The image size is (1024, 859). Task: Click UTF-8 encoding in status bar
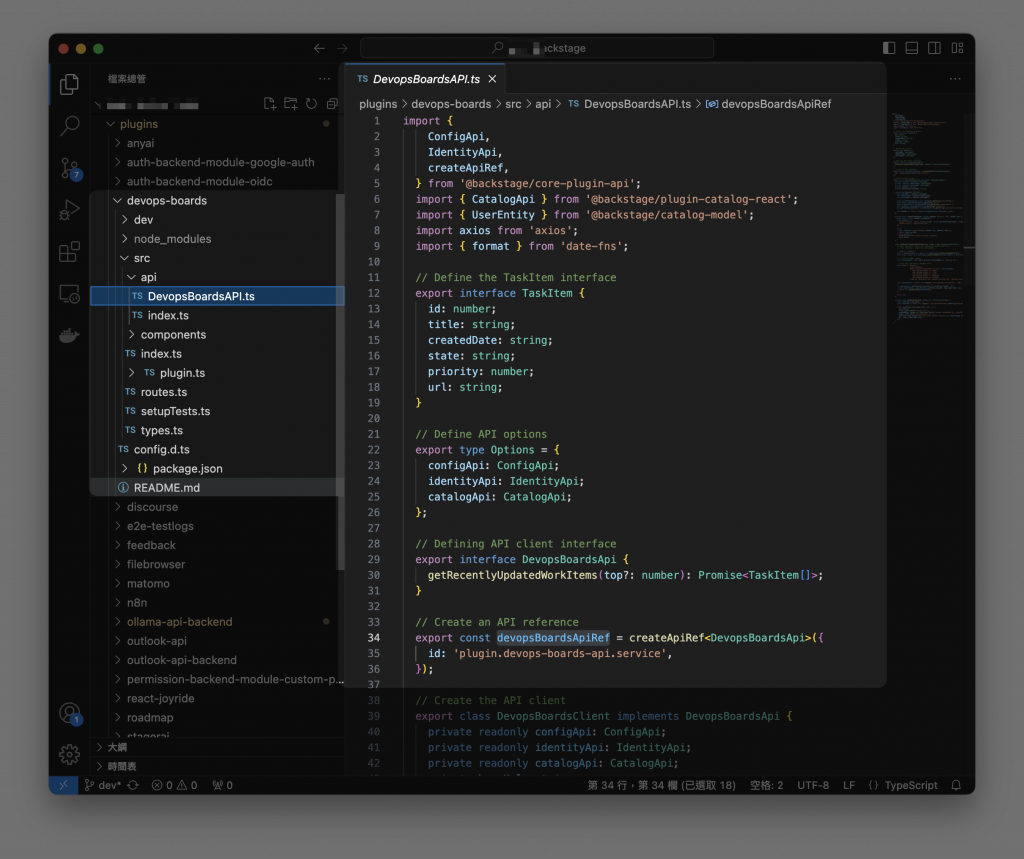813,785
